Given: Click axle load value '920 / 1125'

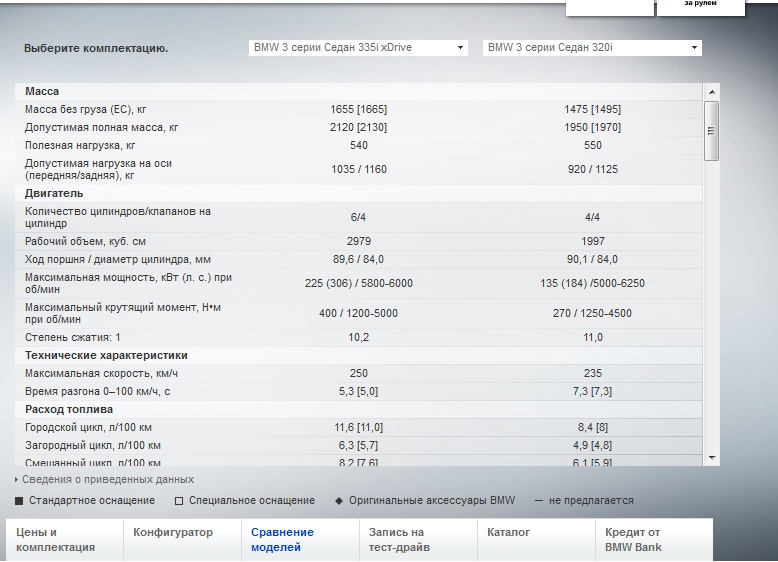Looking at the screenshot, I should click(593, 169).
